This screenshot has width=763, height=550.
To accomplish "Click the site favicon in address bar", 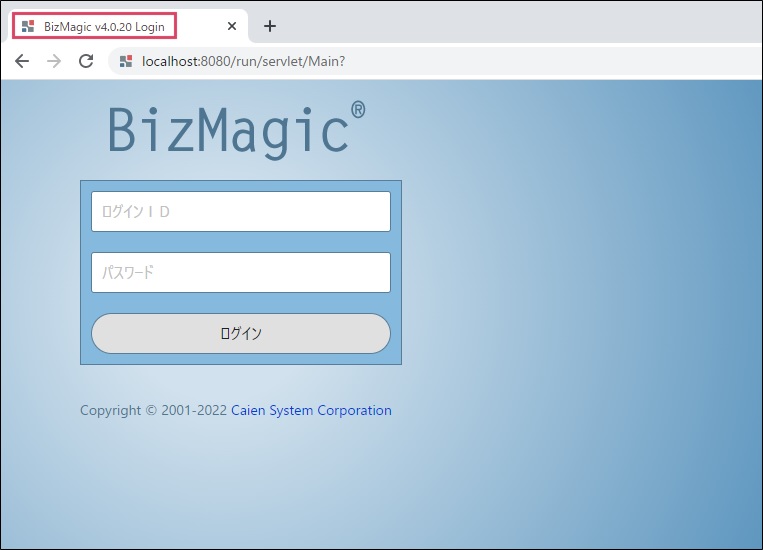I will pyautogui.click(x=126, y=61).
